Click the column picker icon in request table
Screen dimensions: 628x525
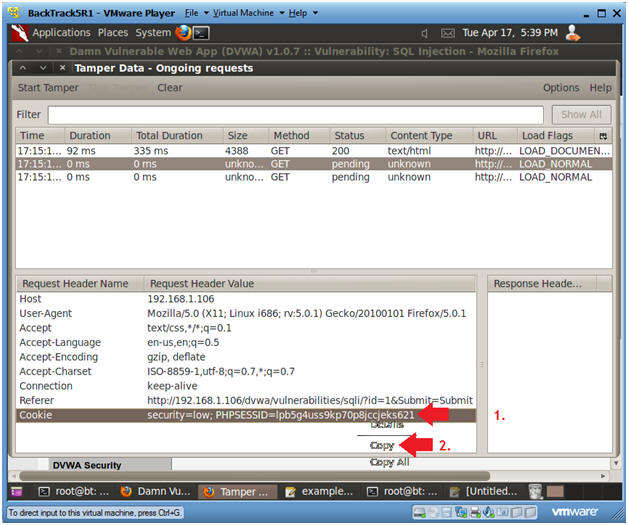point(603,136)
